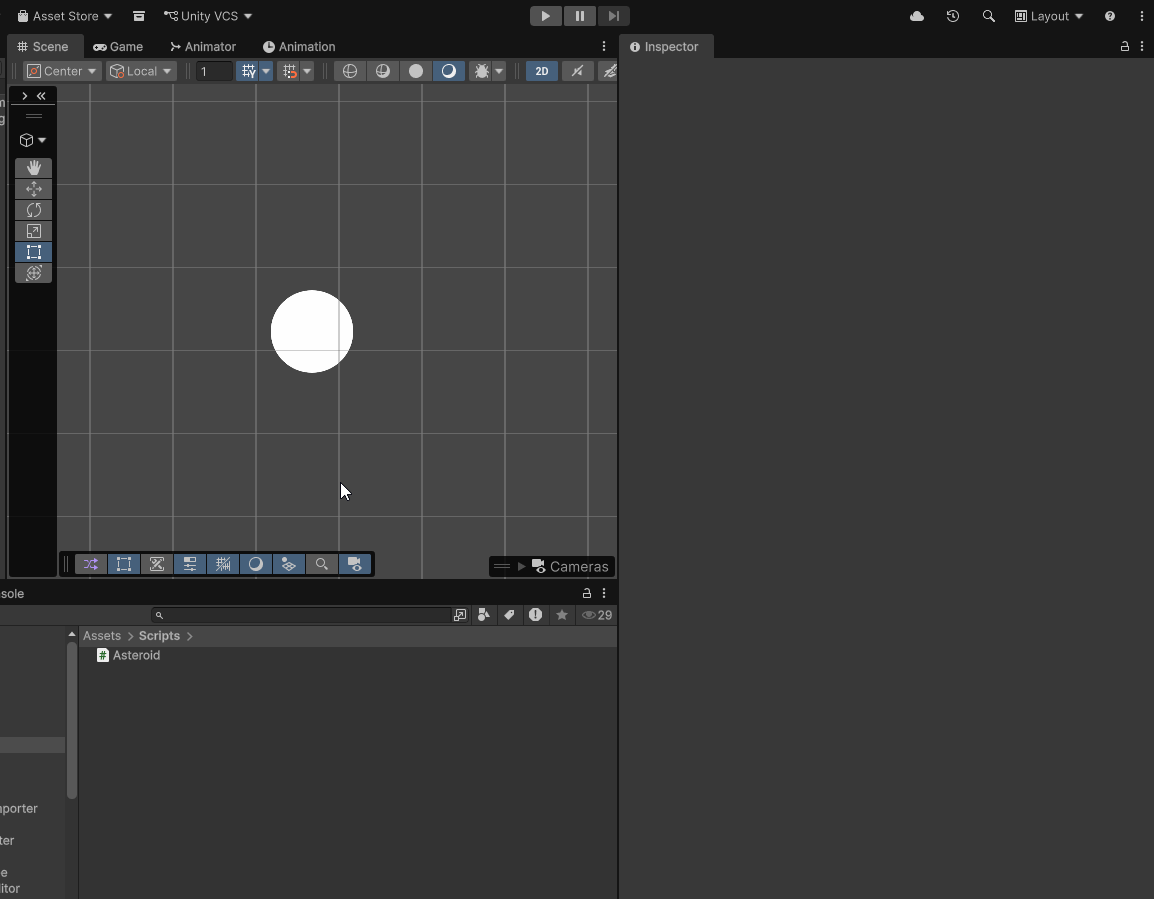Open the Layout dropdown
1154x899 pixels.
[x=1049, y=16]
